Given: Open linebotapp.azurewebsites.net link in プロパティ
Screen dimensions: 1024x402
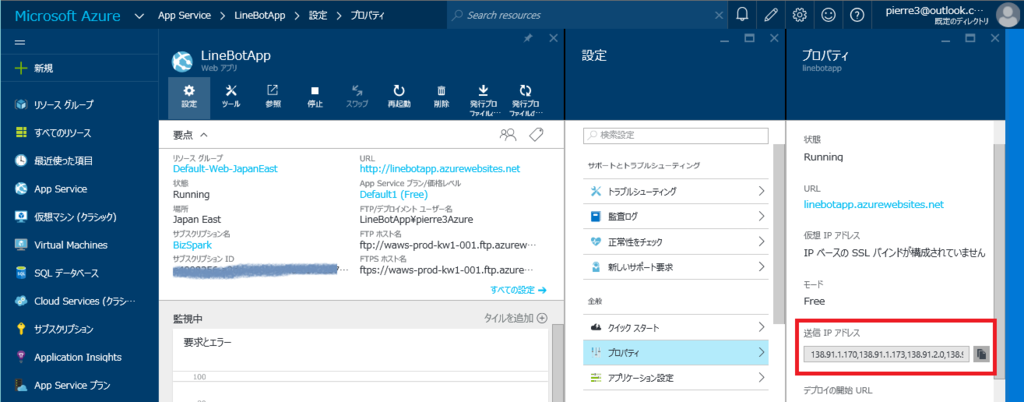Looking at the screenshot, I should (x=874, y=204).
